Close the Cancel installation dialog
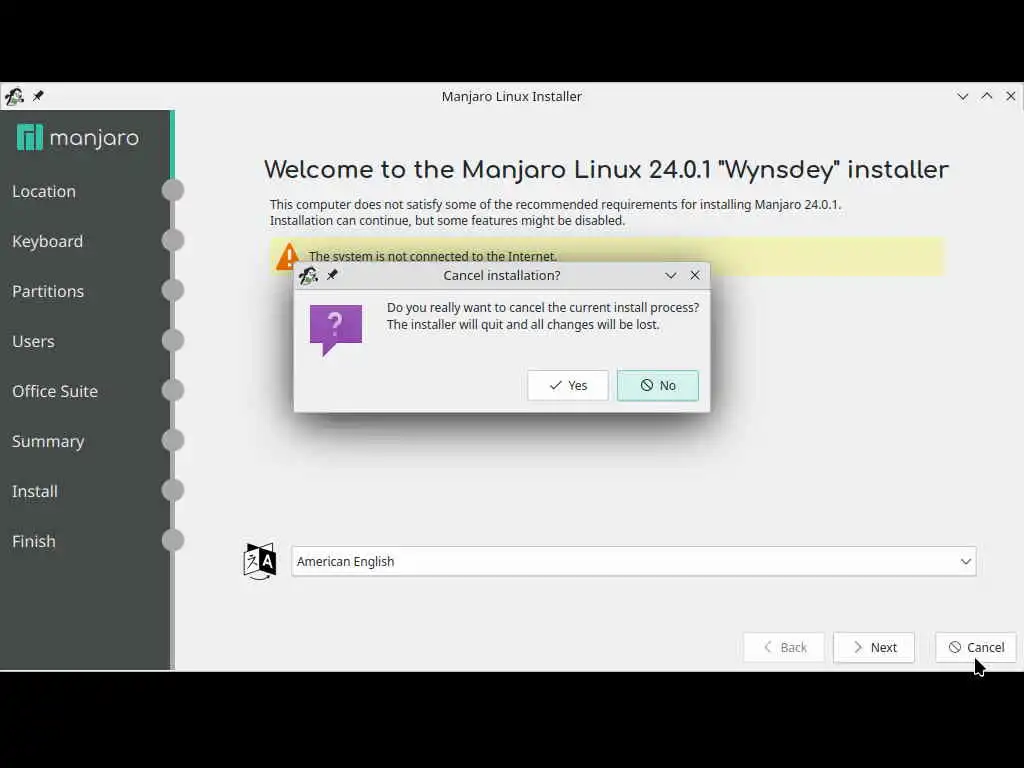Image resolution: width=1024 pixels, height=768 pixels. coord(695,275)
